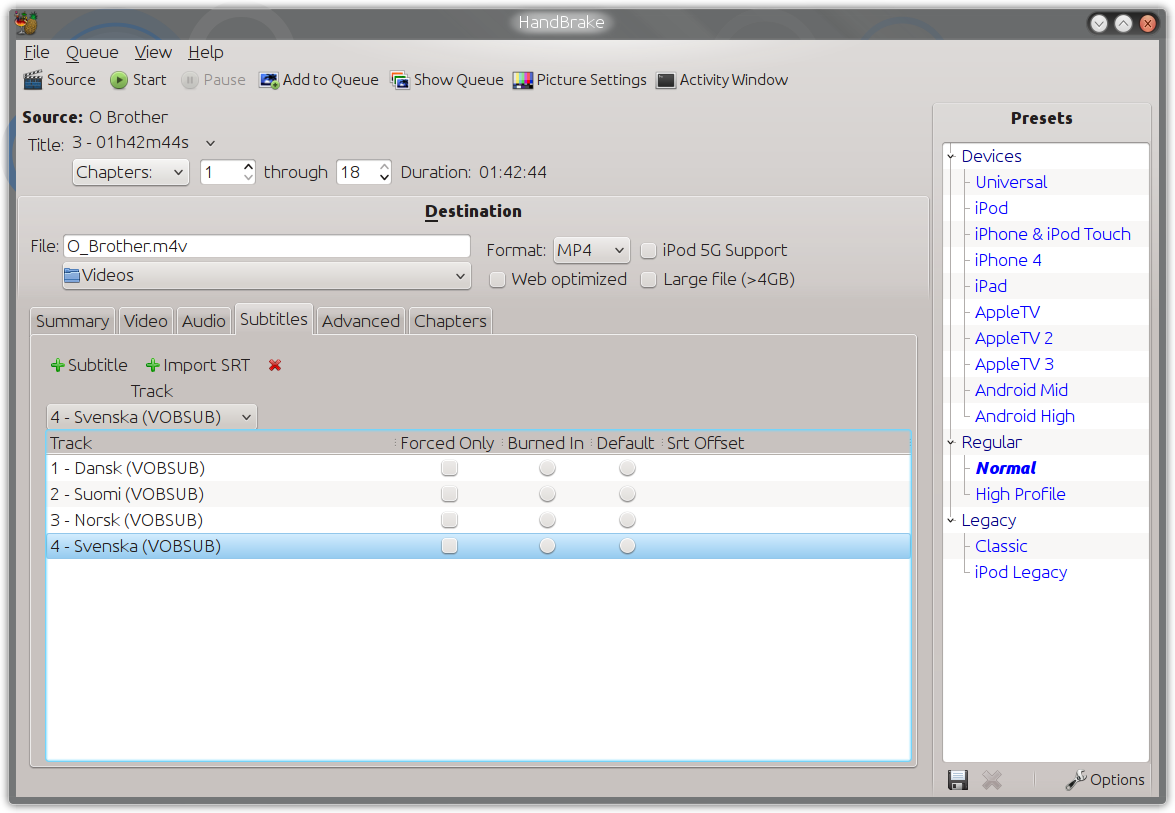The height and width of the screenshot is (813, 1175).
Task: Open preset Options wrench icon
Action: coord(1076,780)
